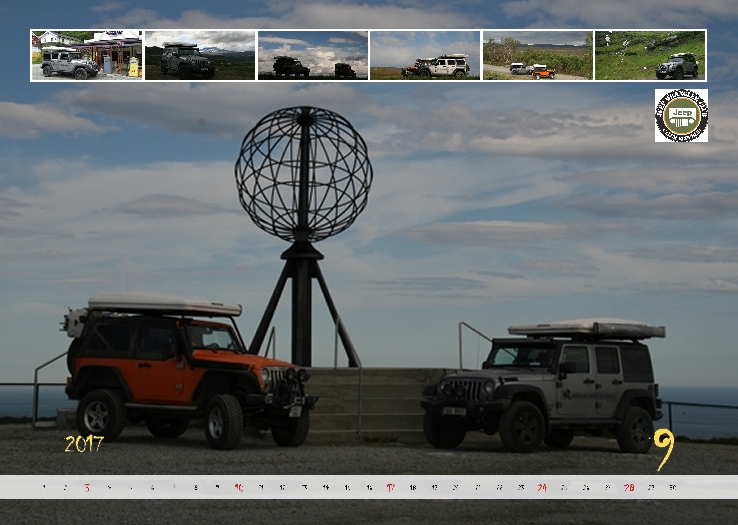Screen dimensions: 738x525
Task: Open the gas station Jeep thumbnail
Action: [86, 55]
